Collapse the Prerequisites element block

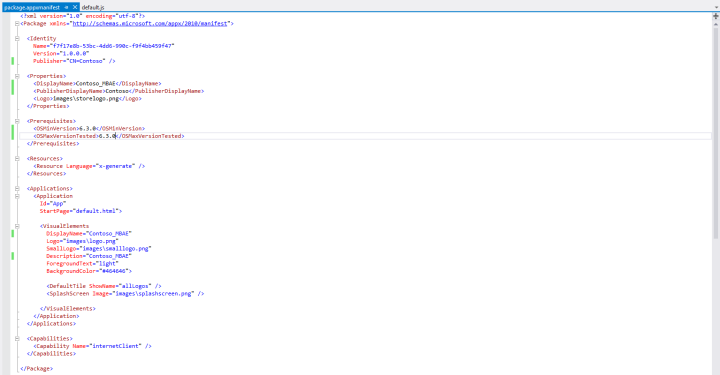point(17,121)
